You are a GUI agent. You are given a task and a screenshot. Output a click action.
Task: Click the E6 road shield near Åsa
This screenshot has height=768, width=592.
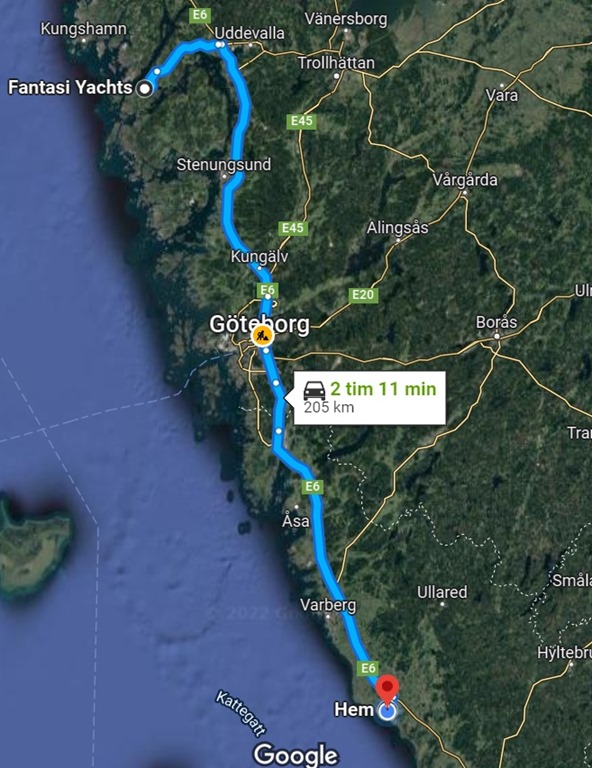tap(312, 486)
